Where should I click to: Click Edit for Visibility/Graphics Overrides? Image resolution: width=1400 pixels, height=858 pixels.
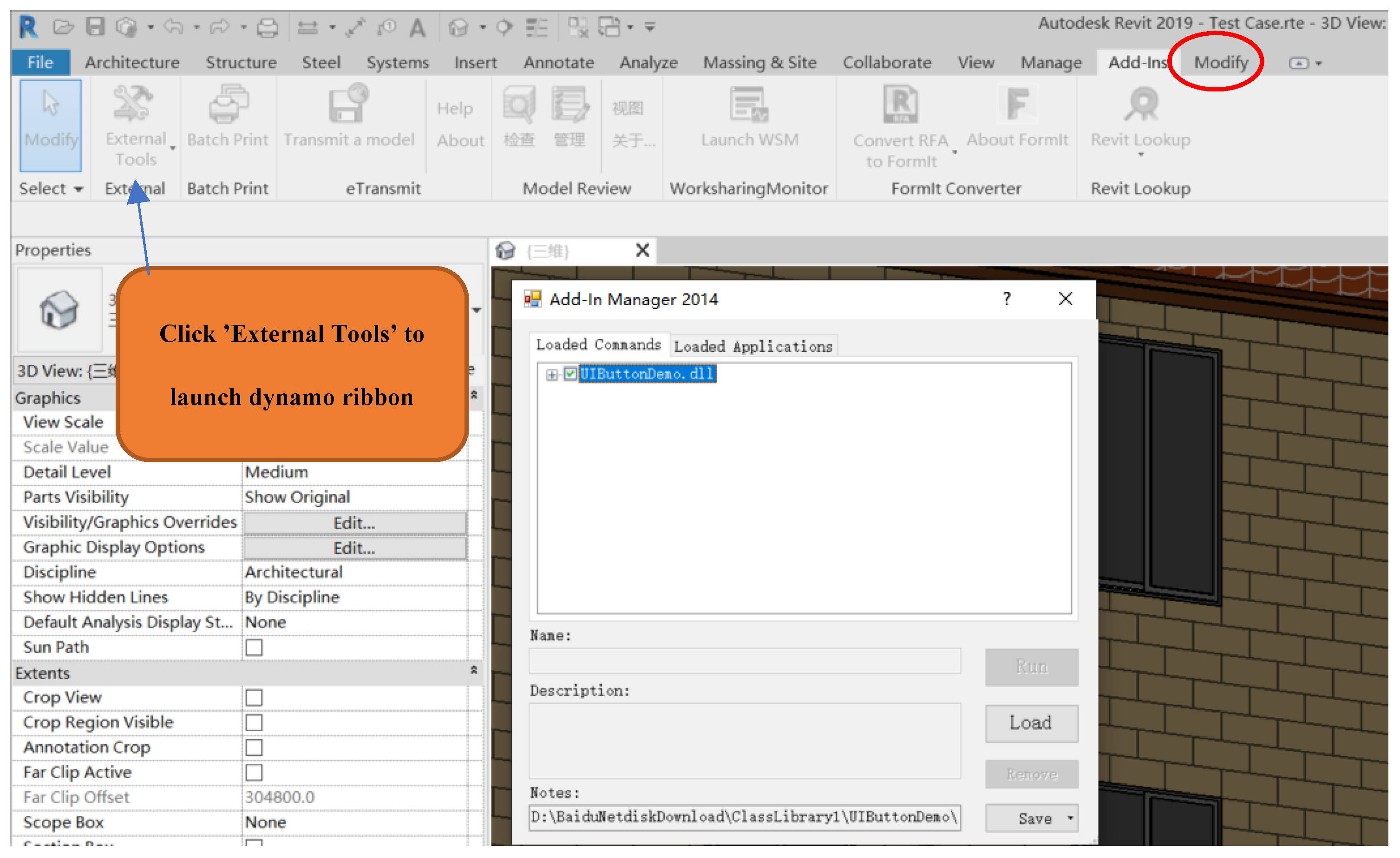(354, 523)
